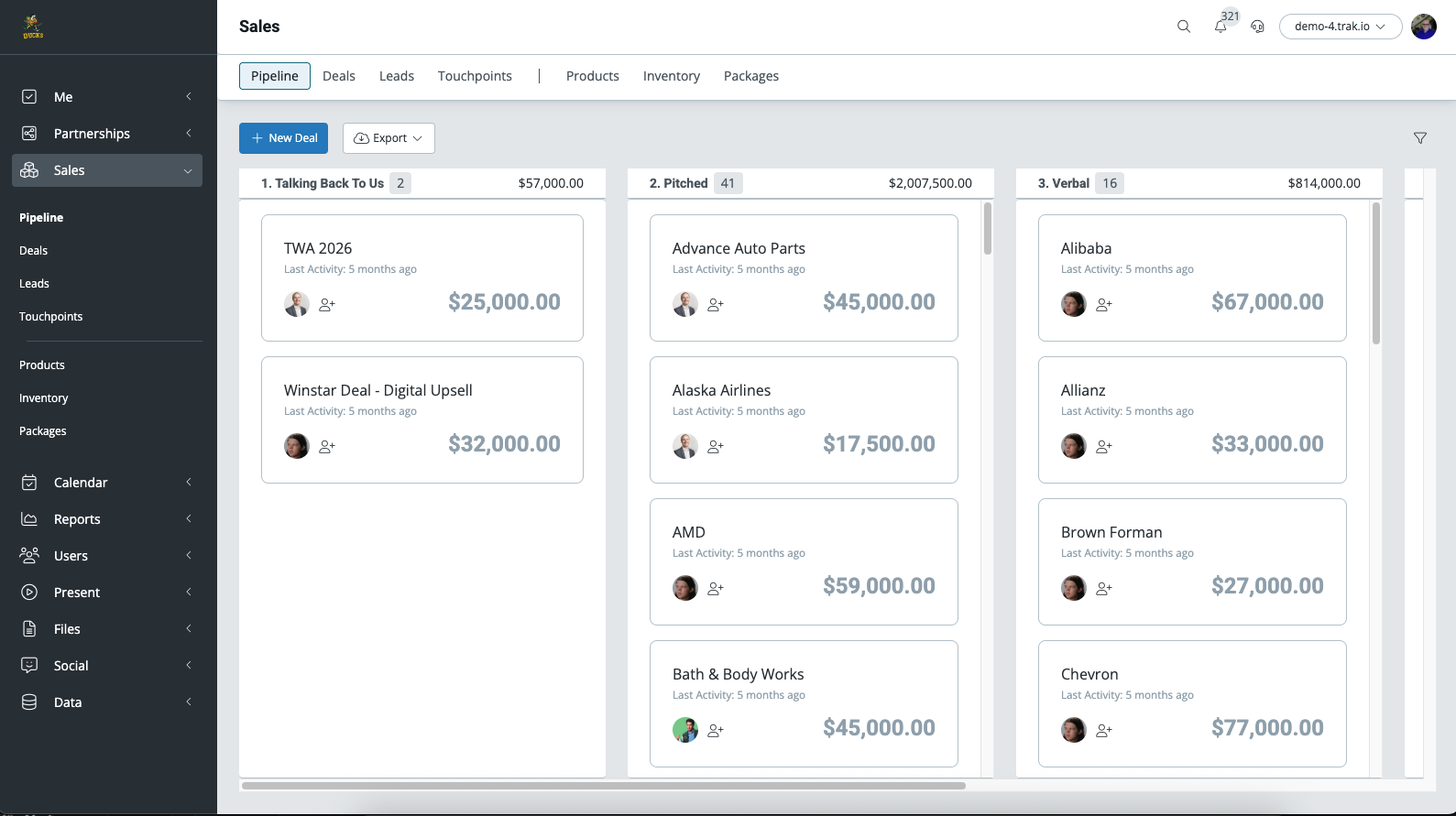The height and width of the screenshot is (816, 1456).
Task: Select the Pipeline tab
Action: pos(275,76)
